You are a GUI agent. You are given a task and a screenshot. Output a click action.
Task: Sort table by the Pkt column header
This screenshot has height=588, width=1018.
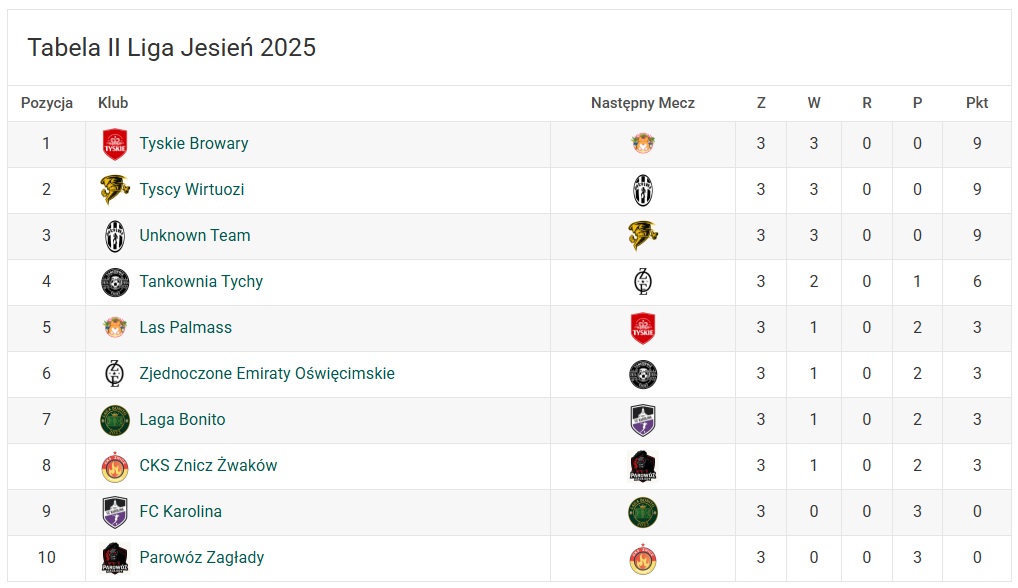tap(977, 103)
